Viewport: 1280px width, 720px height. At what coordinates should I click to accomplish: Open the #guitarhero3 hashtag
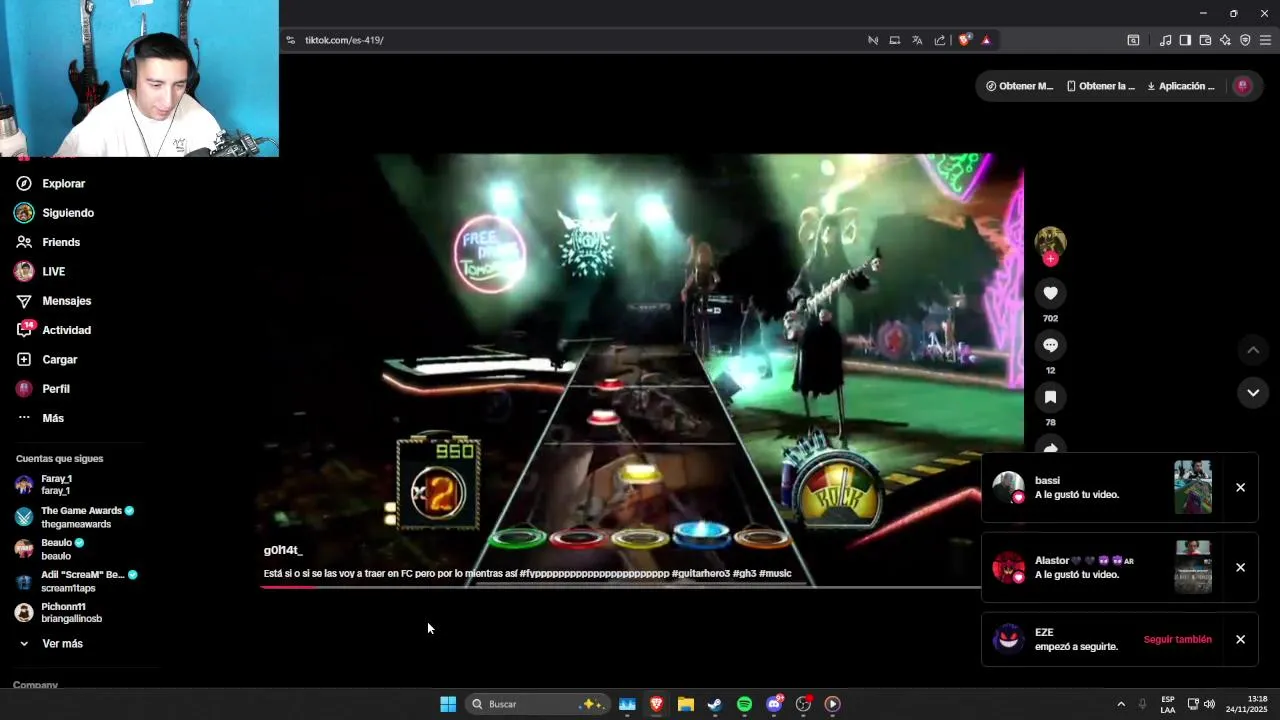701,574
